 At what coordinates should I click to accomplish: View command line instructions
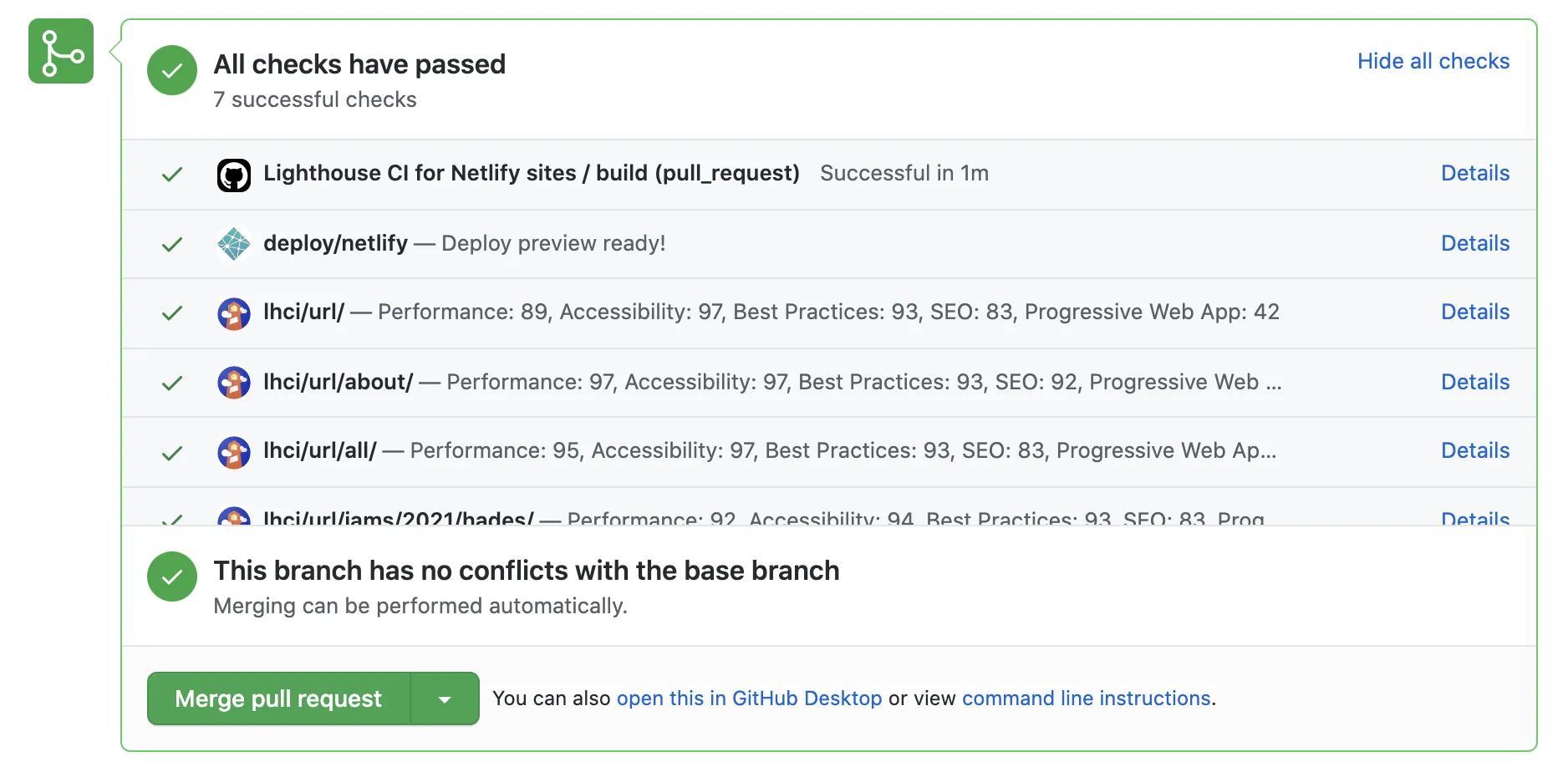1086,698
